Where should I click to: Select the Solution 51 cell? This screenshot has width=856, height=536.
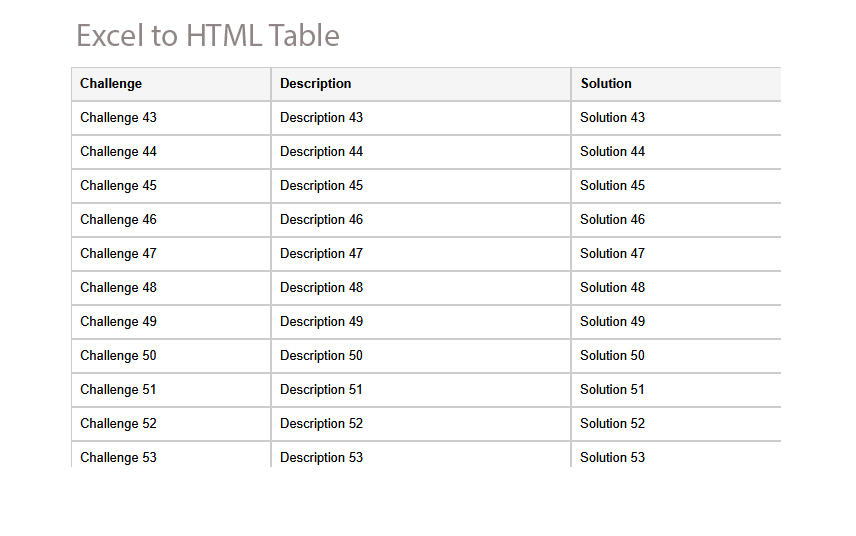[676, 390]
